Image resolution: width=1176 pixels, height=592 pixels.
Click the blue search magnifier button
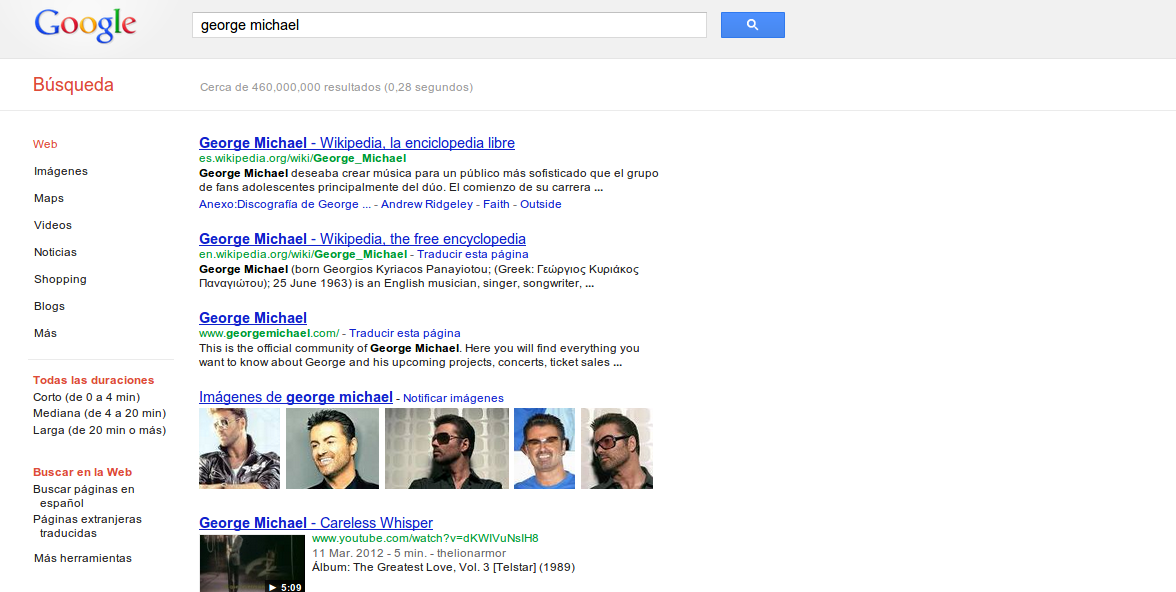pyautogui.click(x=752, y=24)
